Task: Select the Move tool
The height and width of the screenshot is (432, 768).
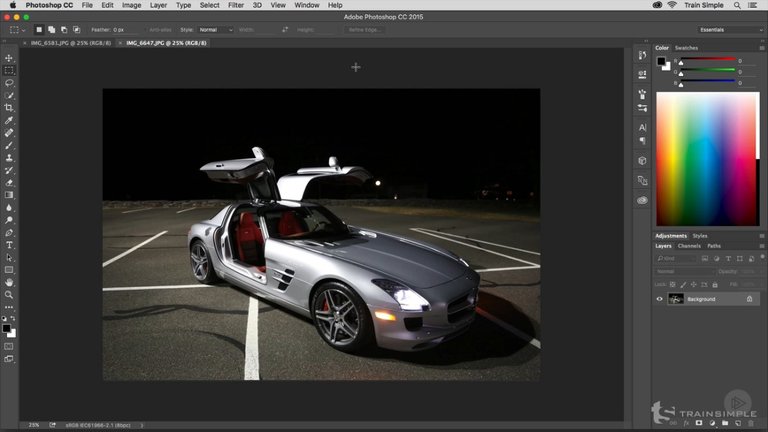Action: point(9,58)
